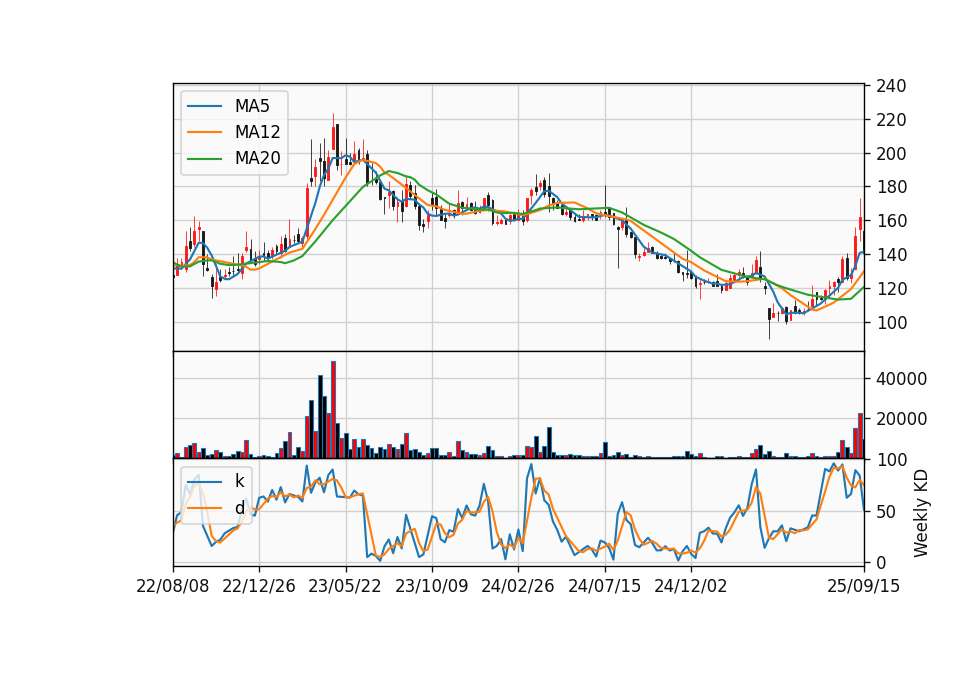The width and height of the screenshot is (960, 690).
Task: Click the 20000 volume axis label
Action: 901,419
